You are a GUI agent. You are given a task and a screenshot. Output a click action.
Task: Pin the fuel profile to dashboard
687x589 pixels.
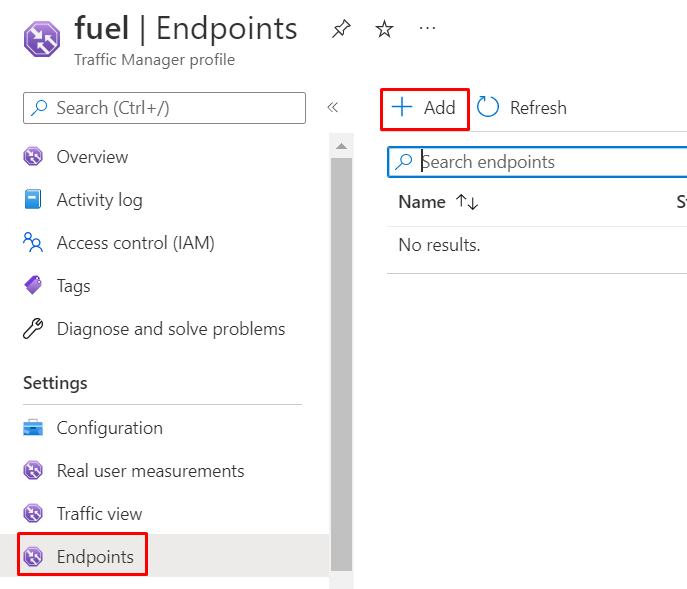341,29
